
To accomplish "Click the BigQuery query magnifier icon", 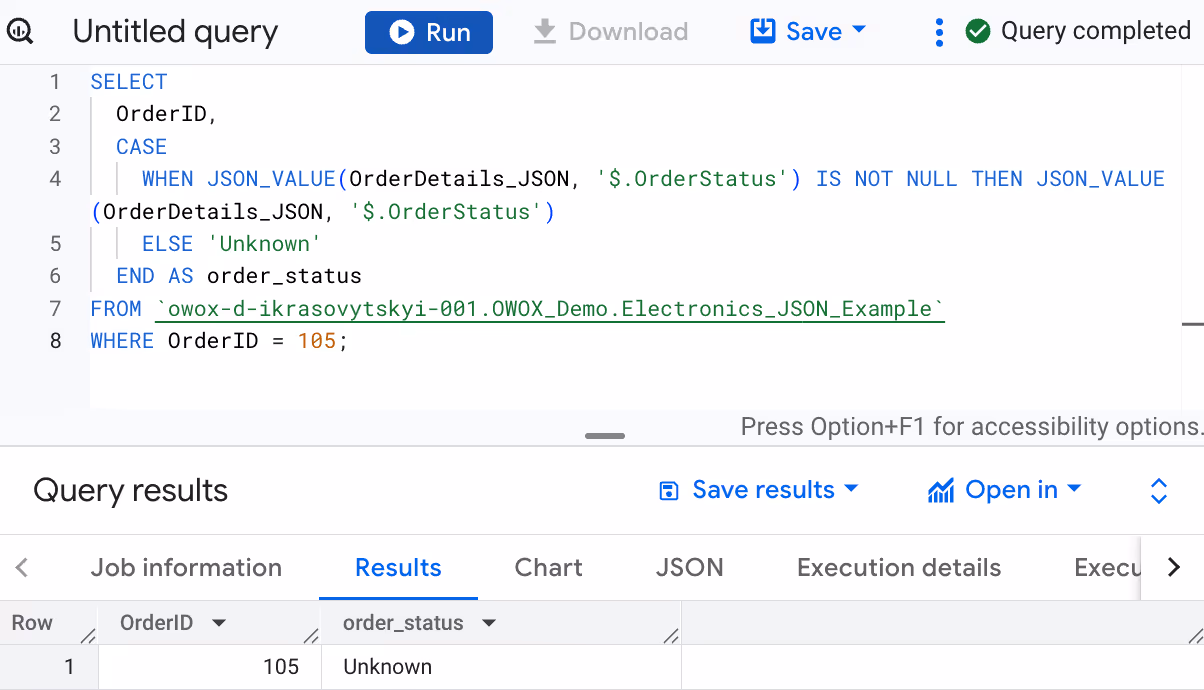I will coord(20,32).
